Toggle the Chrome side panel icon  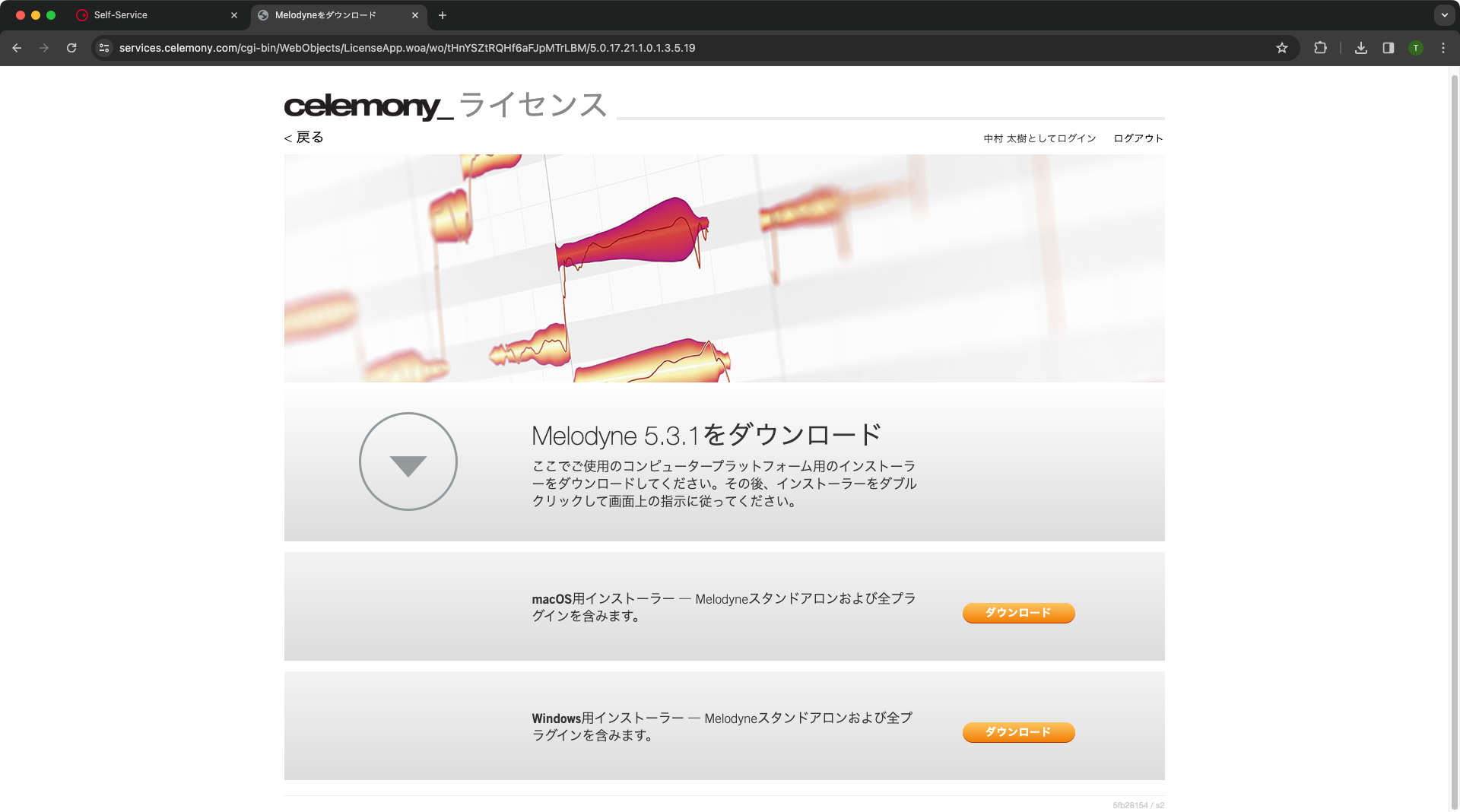1389,48
